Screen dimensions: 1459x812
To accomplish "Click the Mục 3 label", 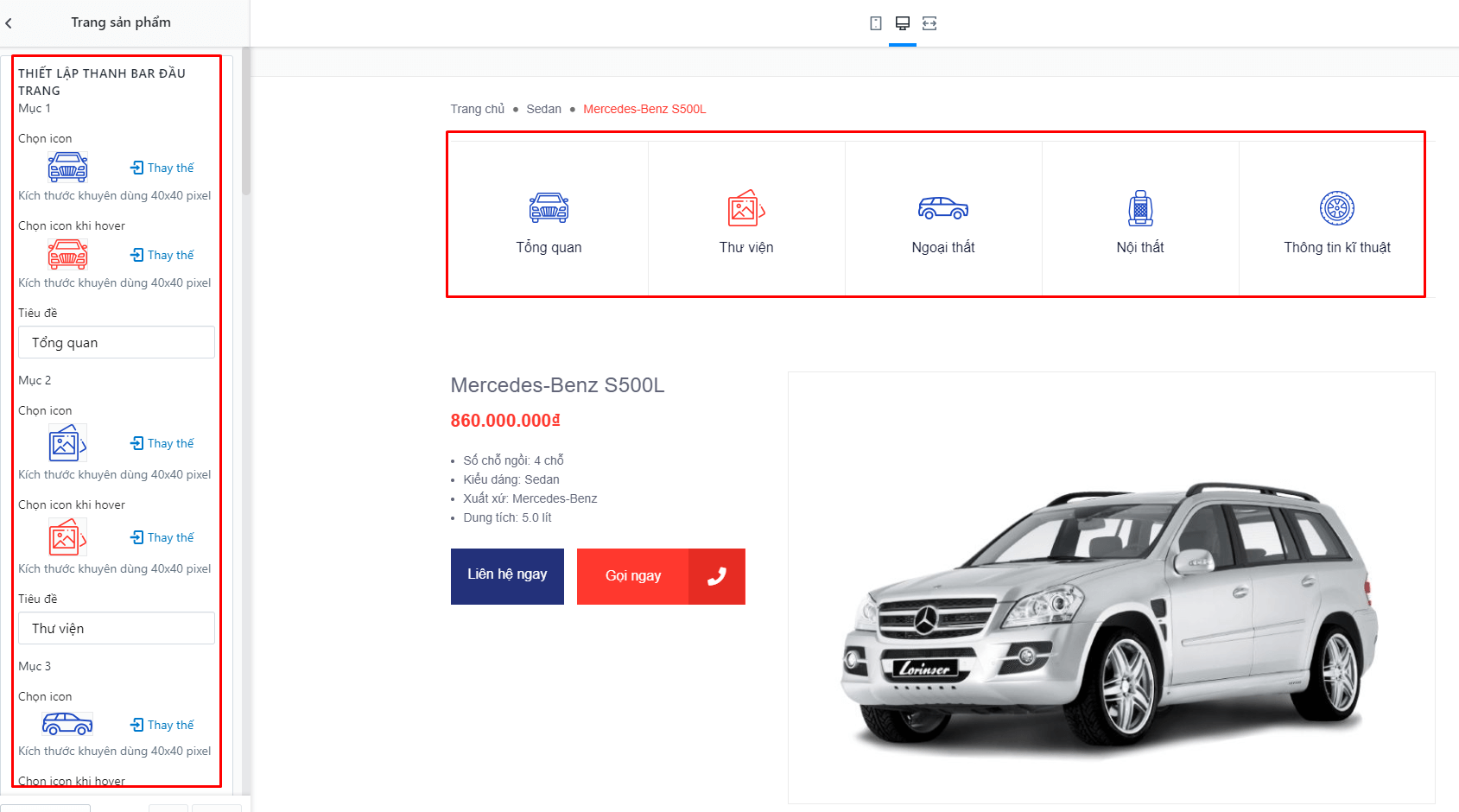I will (x=35, y=666).
